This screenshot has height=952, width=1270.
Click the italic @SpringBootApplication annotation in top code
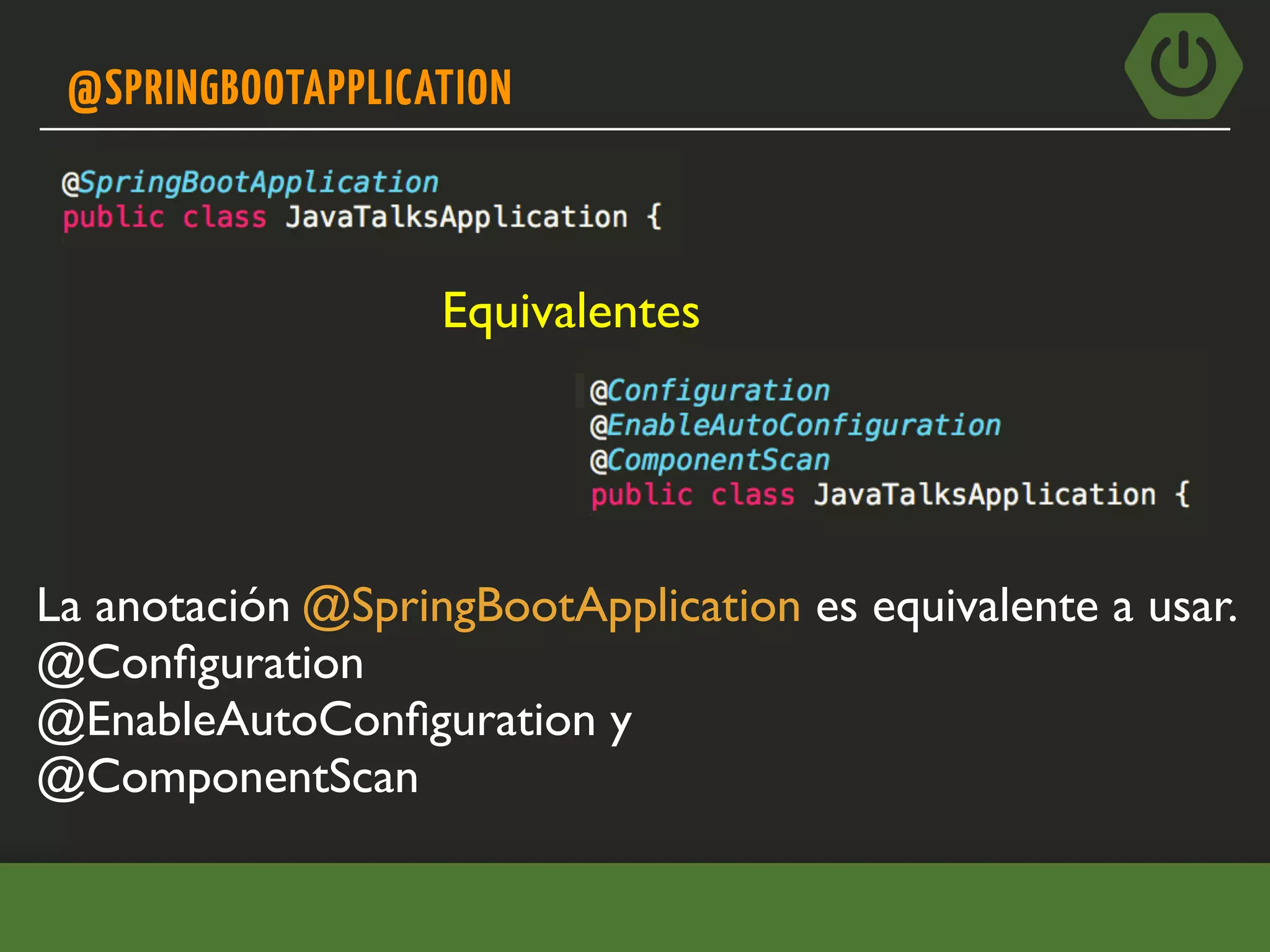(x=250, y=183)
